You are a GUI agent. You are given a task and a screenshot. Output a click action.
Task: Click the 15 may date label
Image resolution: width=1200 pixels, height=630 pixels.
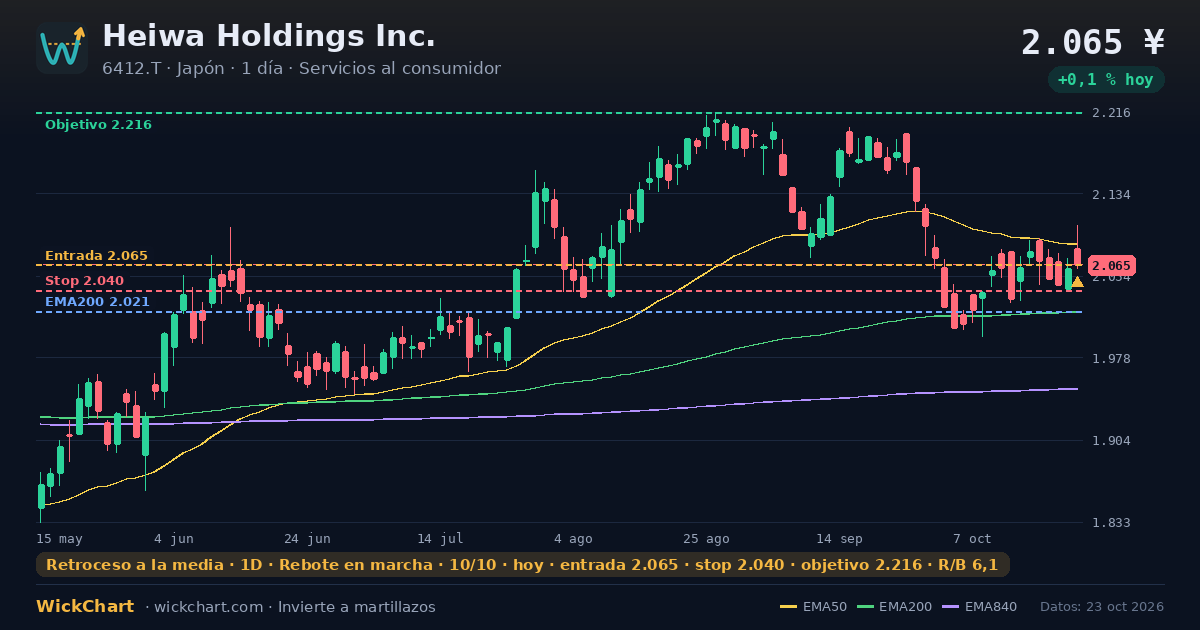(x=60, y=539)
